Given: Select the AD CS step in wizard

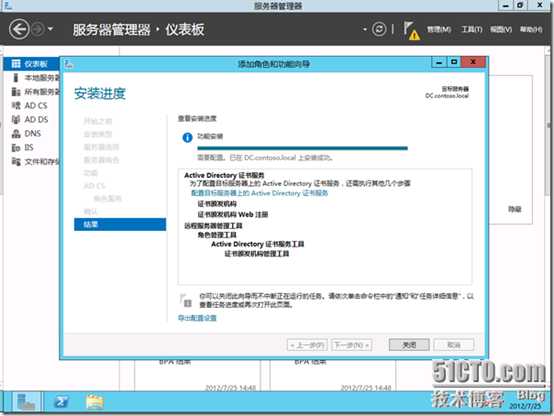Looking at the screenshot, I should click(x=94, y=186).
